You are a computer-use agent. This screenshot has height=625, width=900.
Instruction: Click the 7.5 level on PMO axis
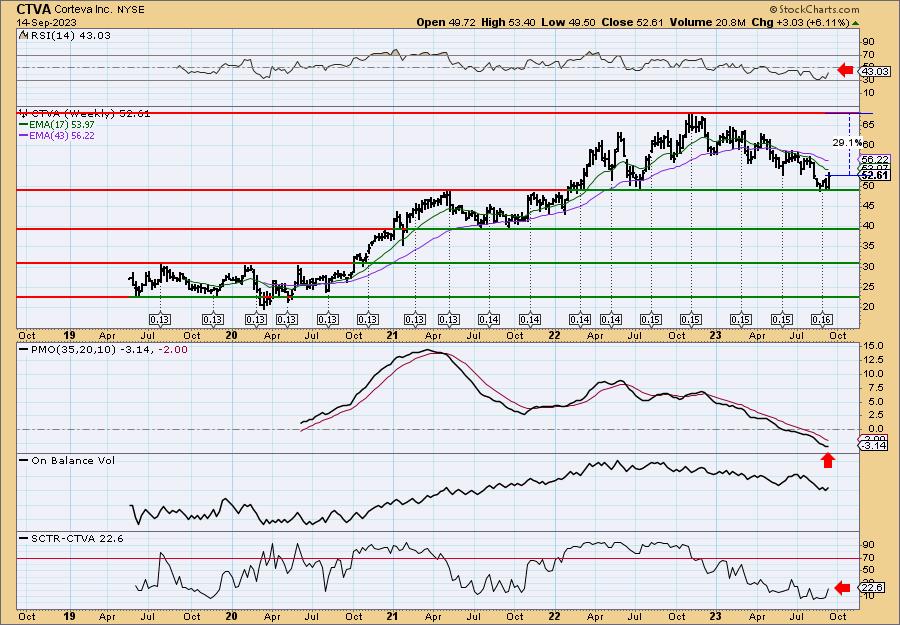pyautogui.click(x=874, y=387)
